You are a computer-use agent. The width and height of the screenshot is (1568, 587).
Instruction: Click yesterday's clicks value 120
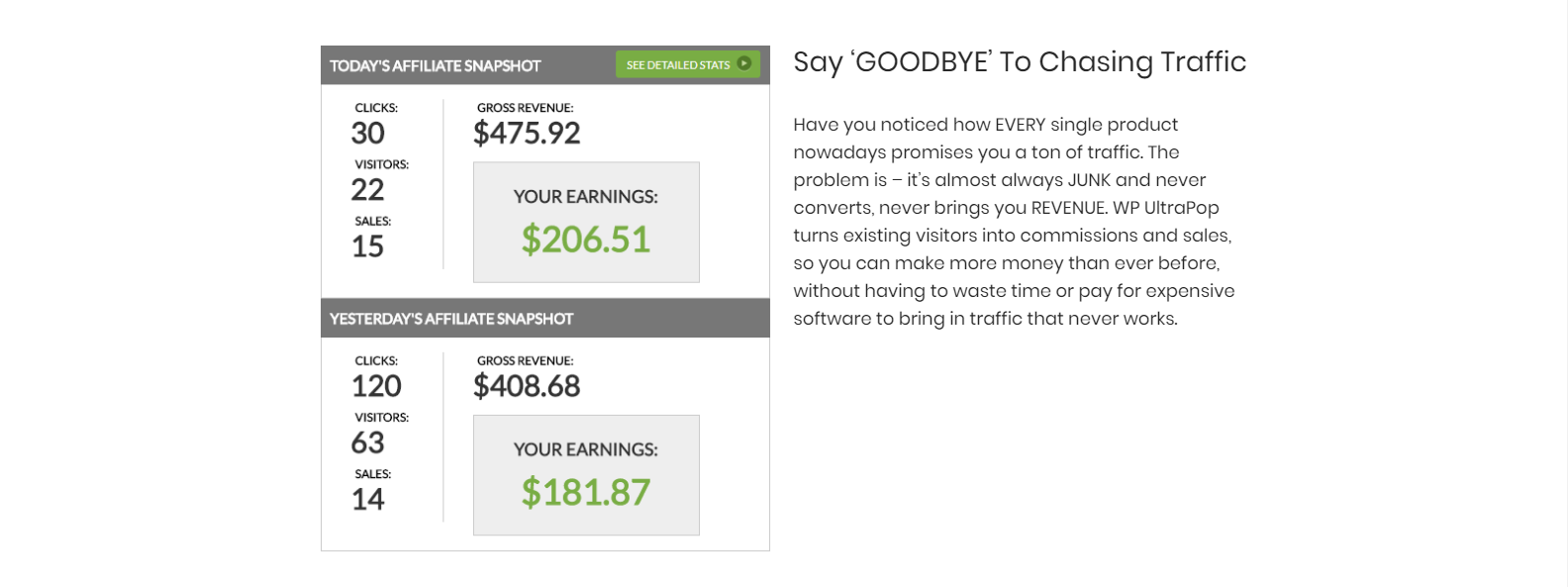click(376, 386)
